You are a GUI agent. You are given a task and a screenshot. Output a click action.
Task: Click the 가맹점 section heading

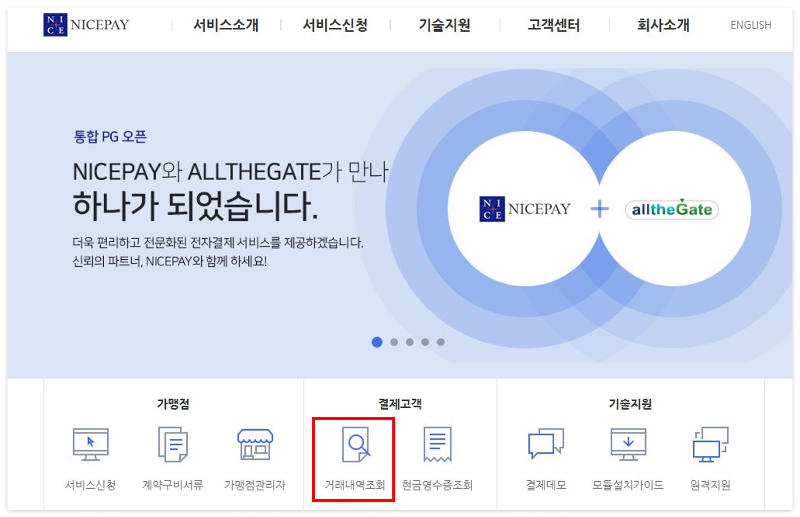(173, 404)
